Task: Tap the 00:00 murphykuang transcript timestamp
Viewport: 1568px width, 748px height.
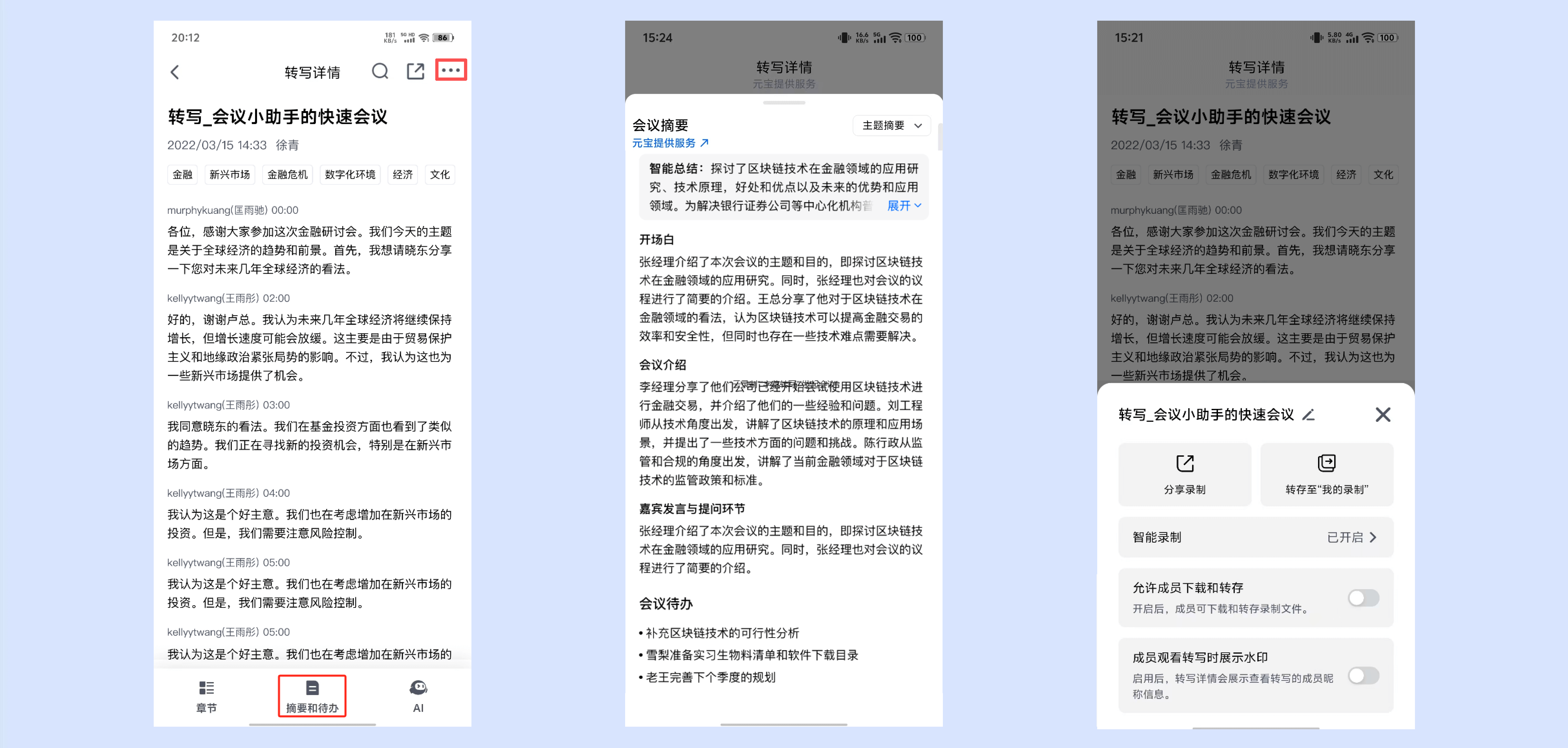Action: (284, 210)
